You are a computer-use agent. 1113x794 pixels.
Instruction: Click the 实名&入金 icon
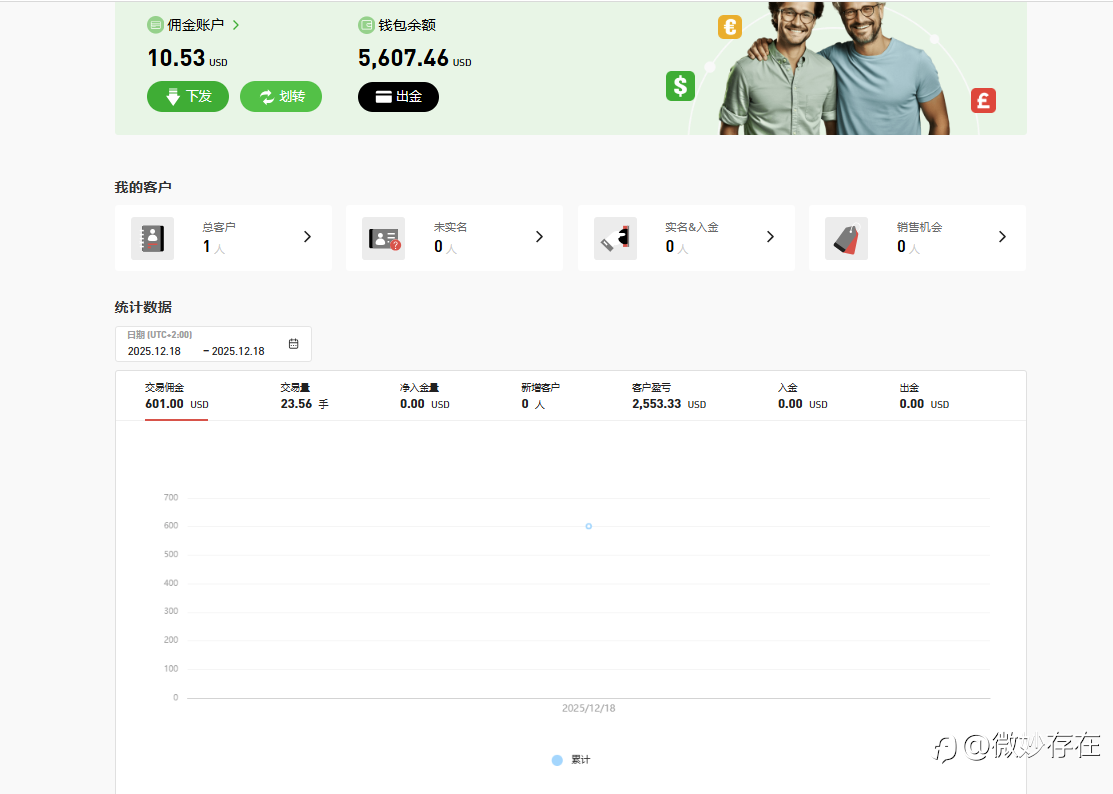tap(615, 238)
